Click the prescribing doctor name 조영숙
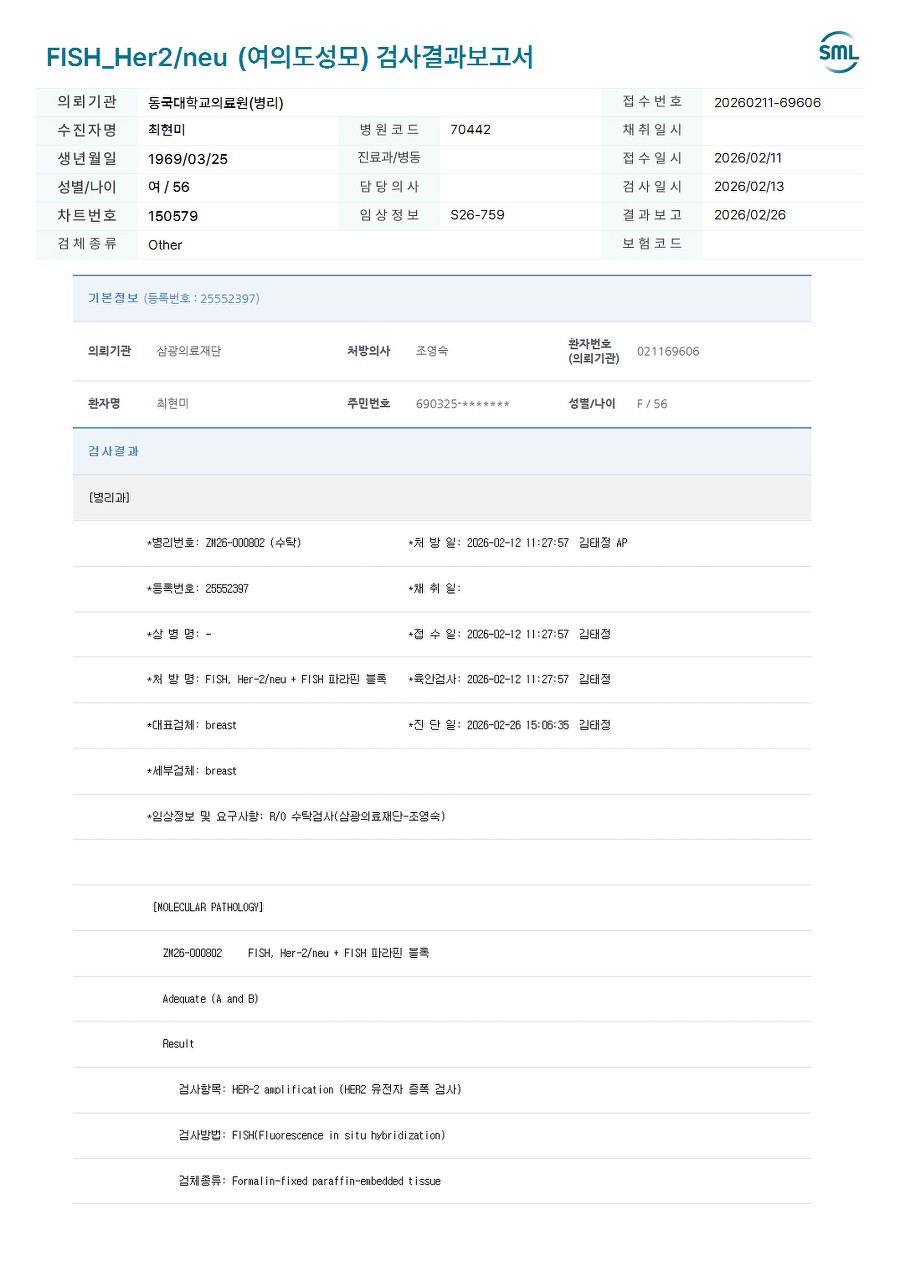This screenshot has height=1271, width=900. point(432,351)
